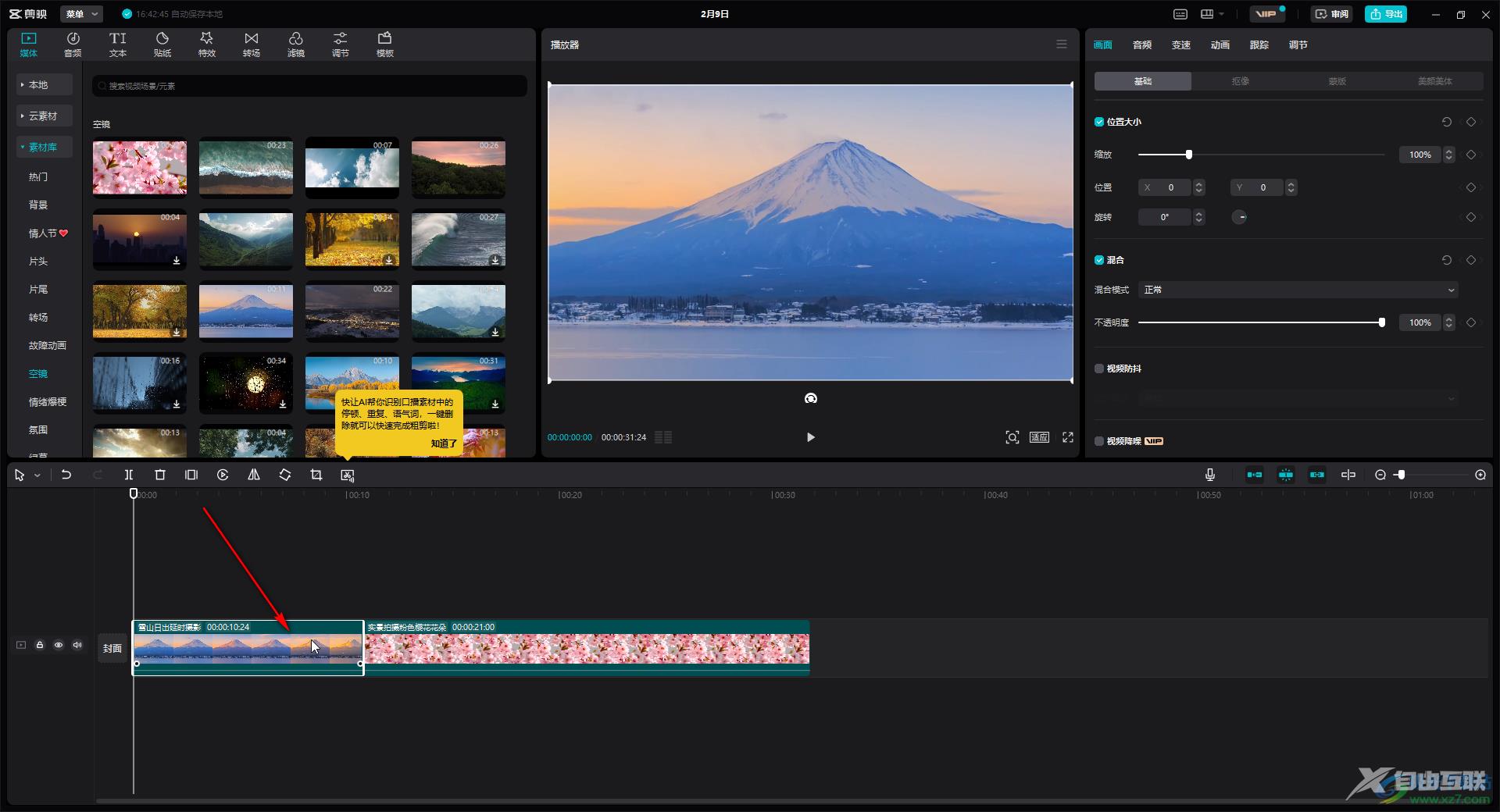Click the crop tool icon
Screen dimensions: 1500x812
(316, 475)
